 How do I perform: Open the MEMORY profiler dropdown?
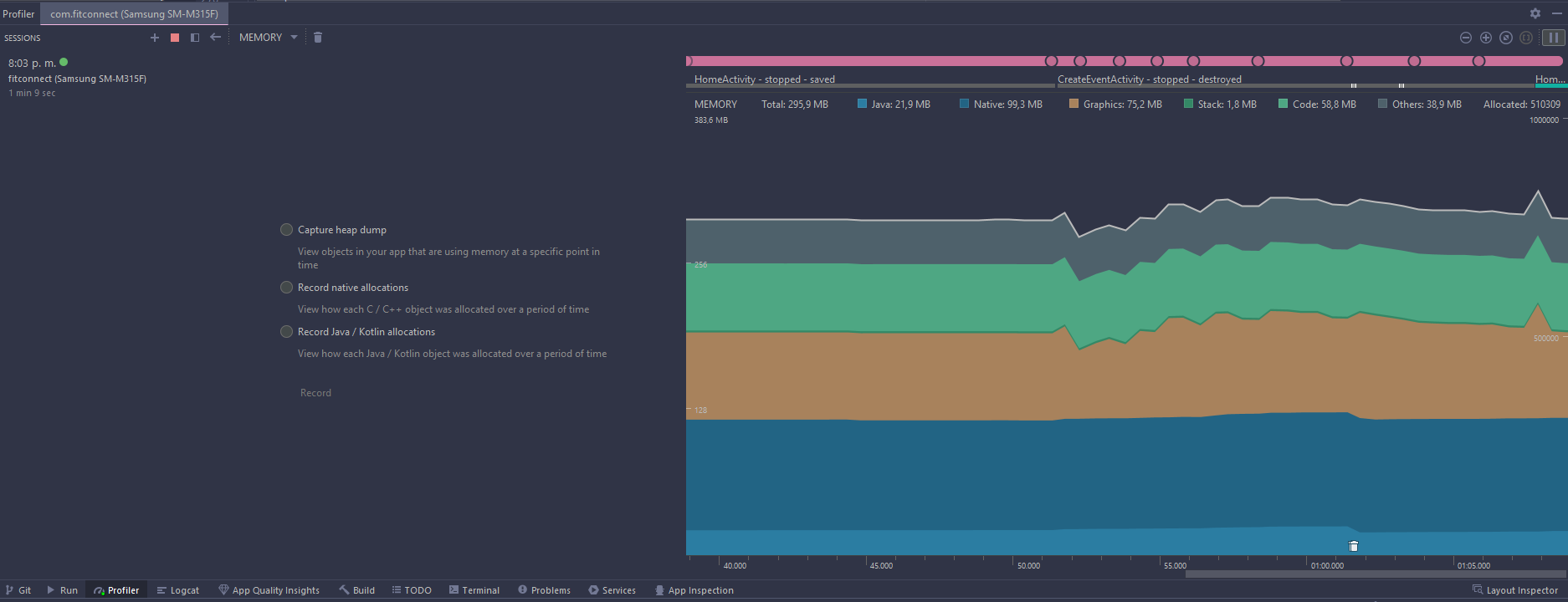[268, 38]
